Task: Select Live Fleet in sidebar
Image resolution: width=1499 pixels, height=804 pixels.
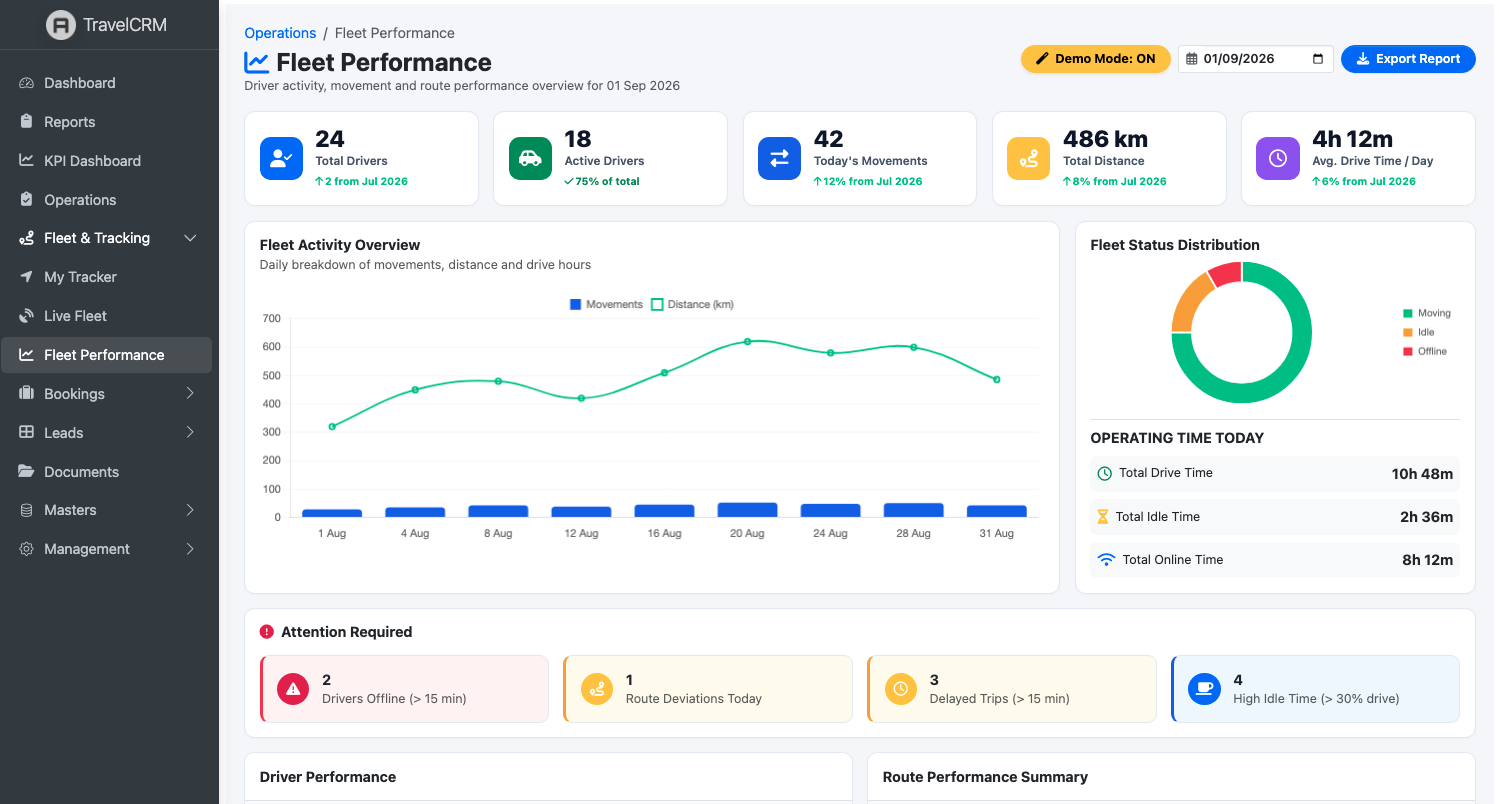Action: (106, 316)
